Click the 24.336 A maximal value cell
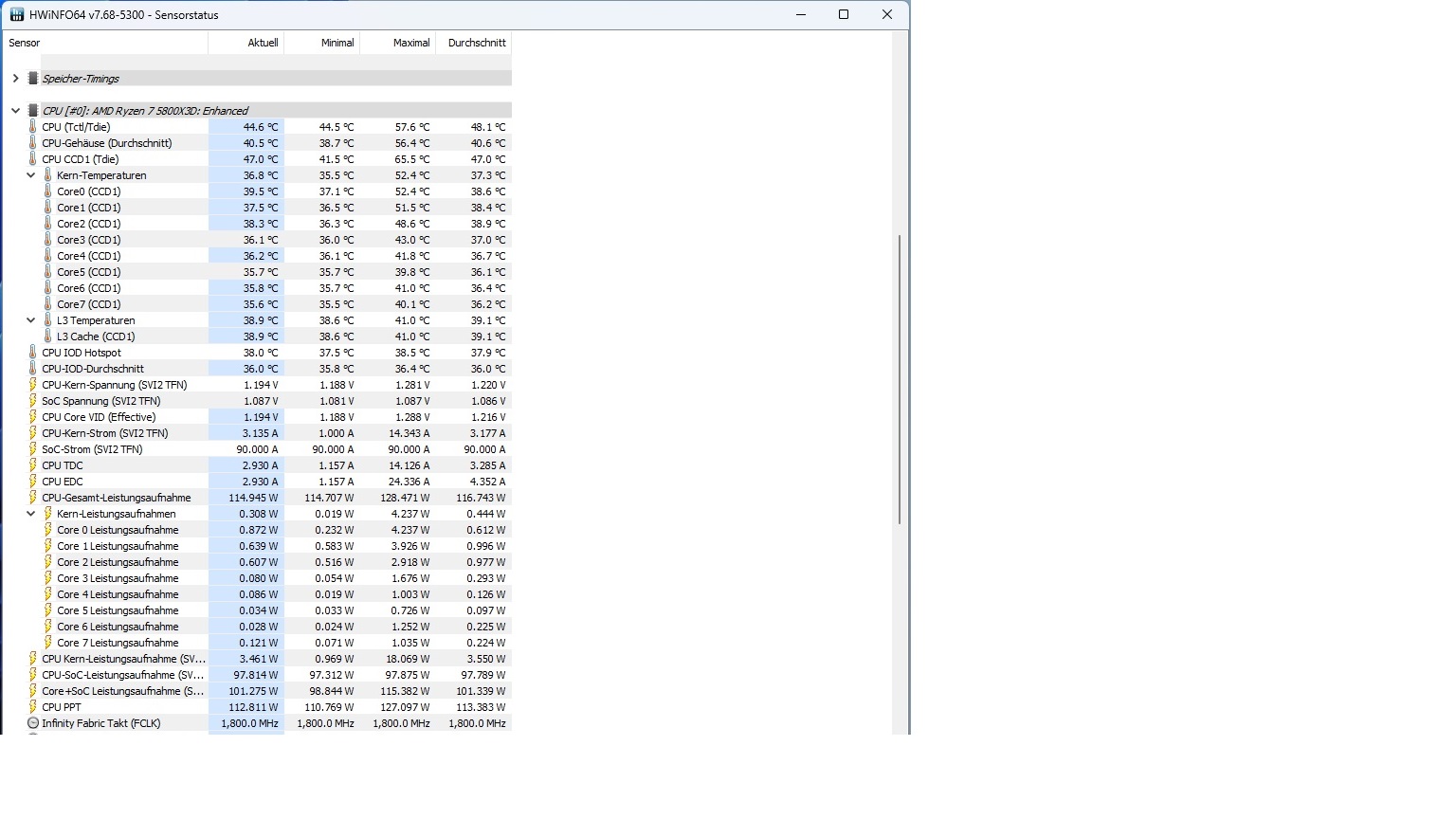 398,482
